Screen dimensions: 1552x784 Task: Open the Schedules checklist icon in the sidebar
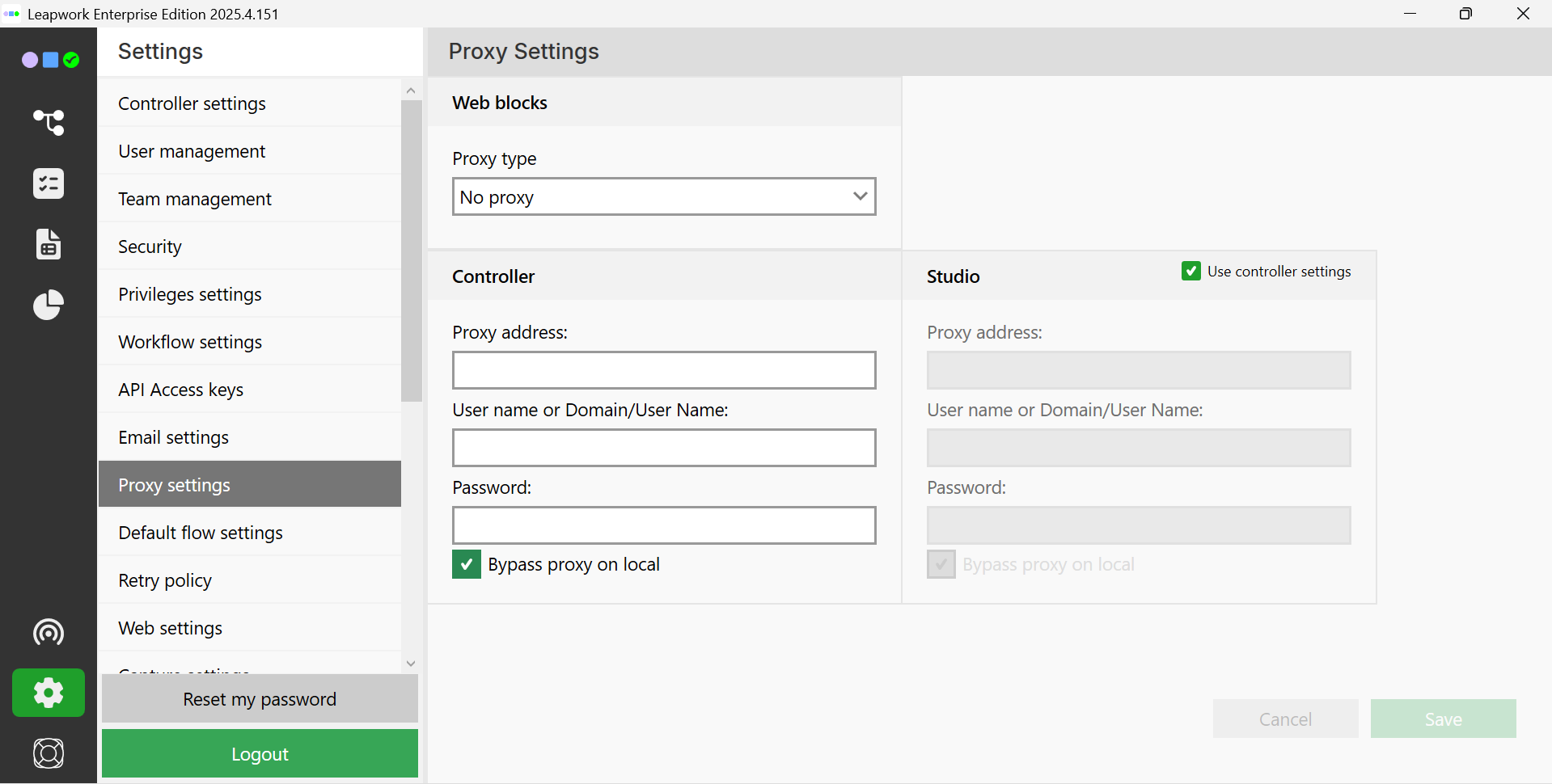(x=49, y=183)
